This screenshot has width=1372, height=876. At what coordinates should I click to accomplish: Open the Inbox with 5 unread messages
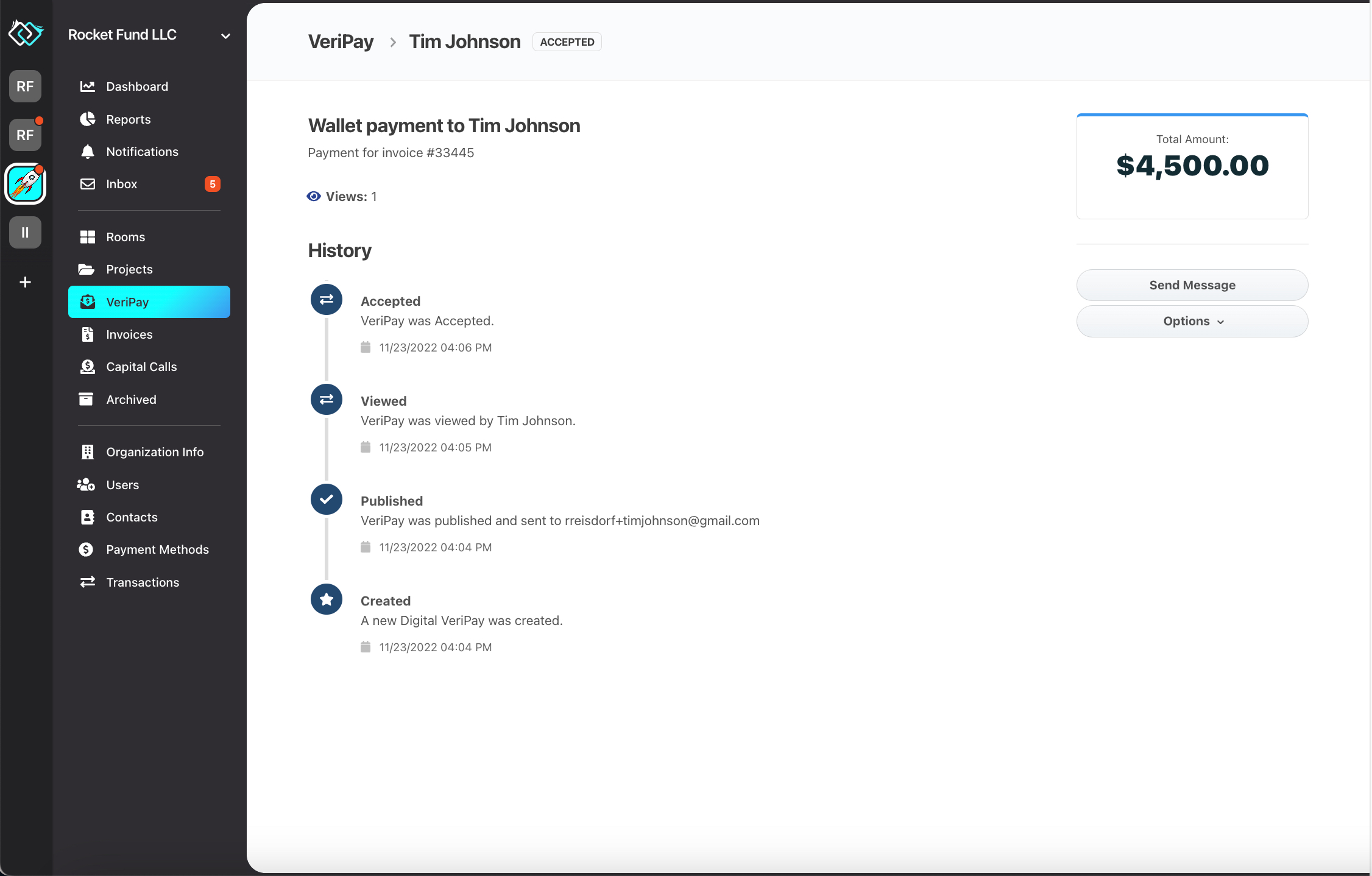tap(121, 183)
